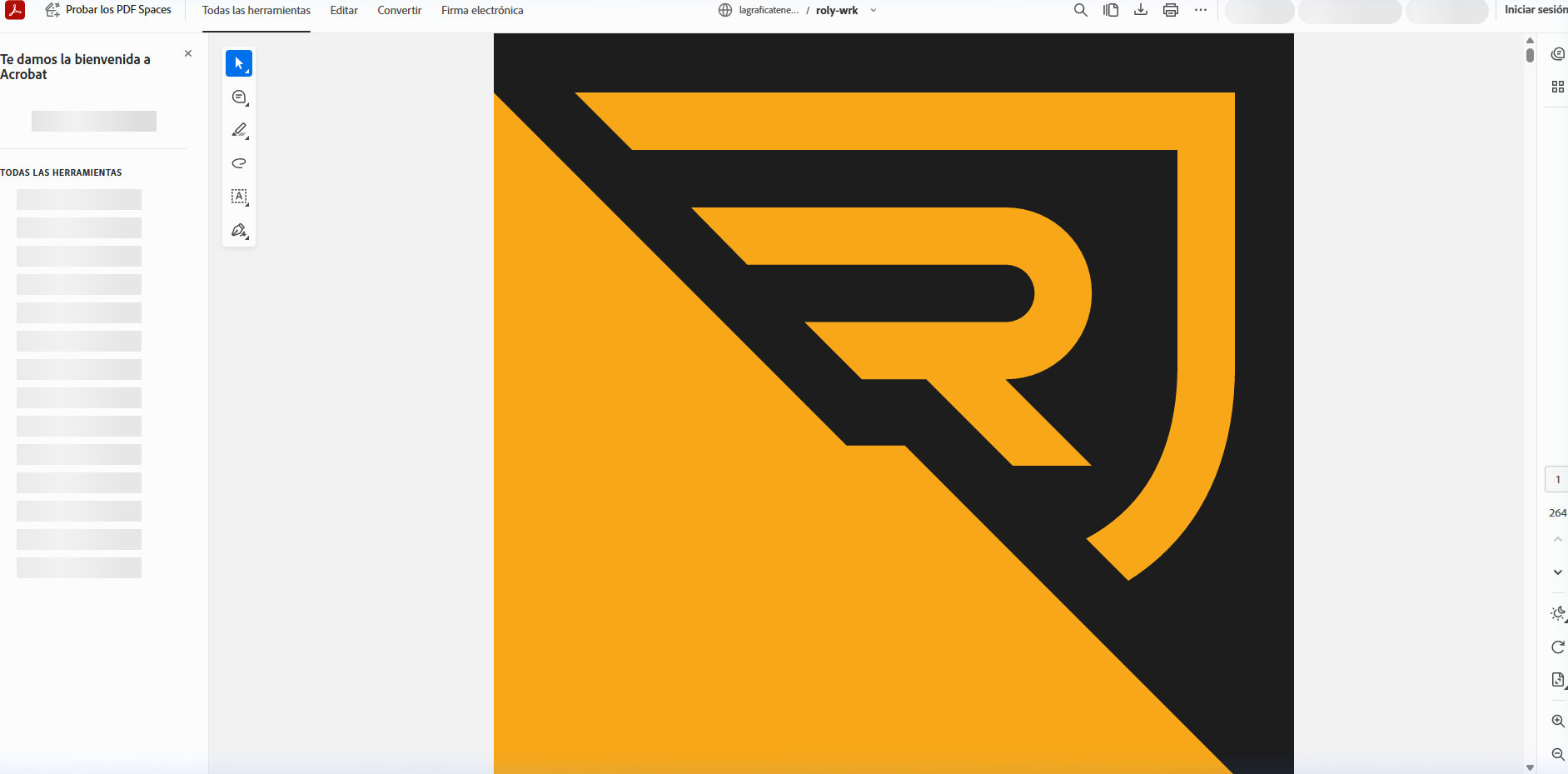Click the Zoom out icon
The width and height of the screenshot is (1568, 774).
[x=1558, y=754]
